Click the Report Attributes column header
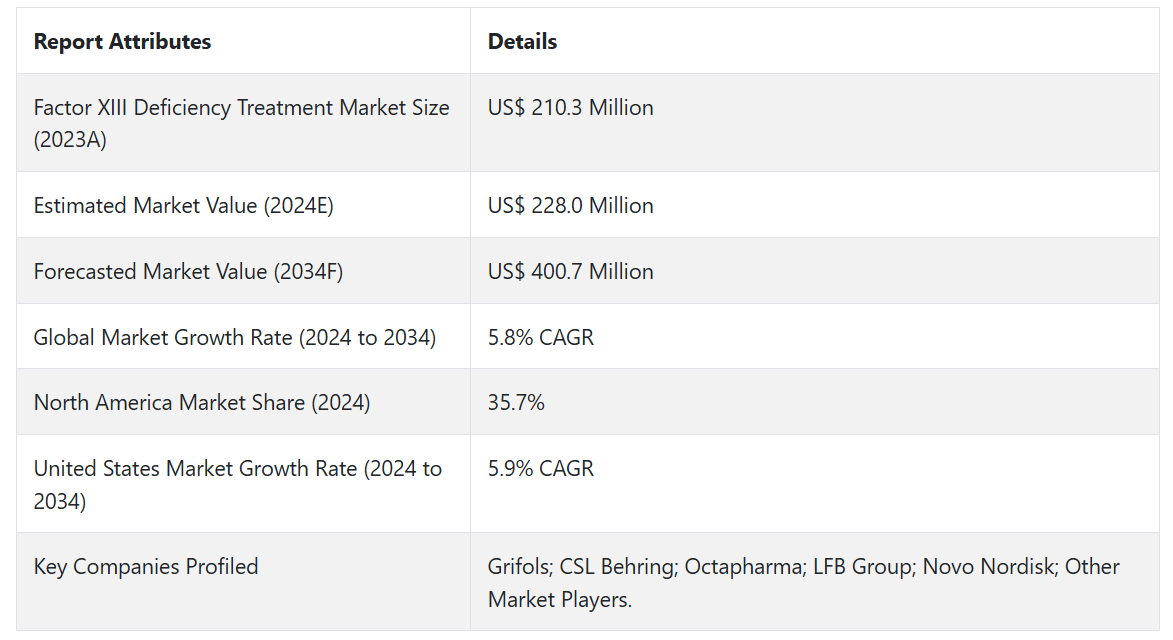This screenshot has width=1173, height=640. [122, 42]
